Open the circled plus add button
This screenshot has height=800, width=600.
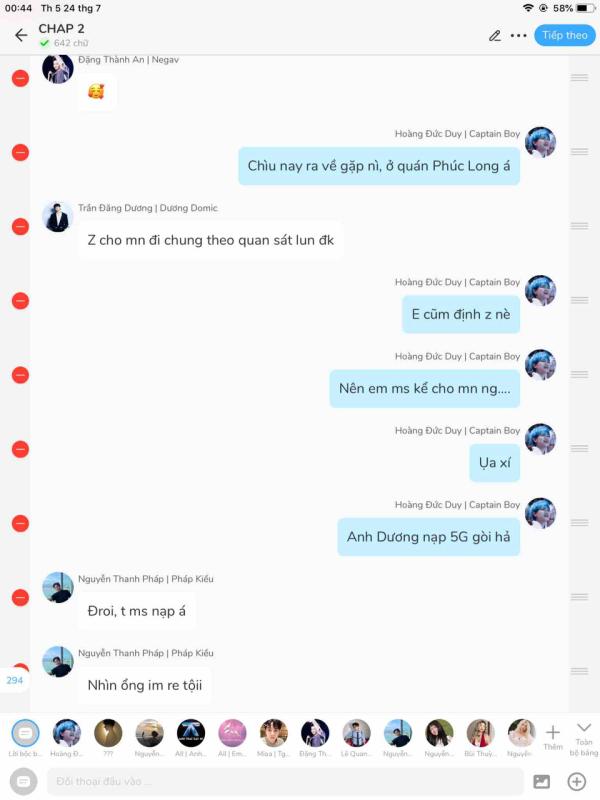(577, 781)
